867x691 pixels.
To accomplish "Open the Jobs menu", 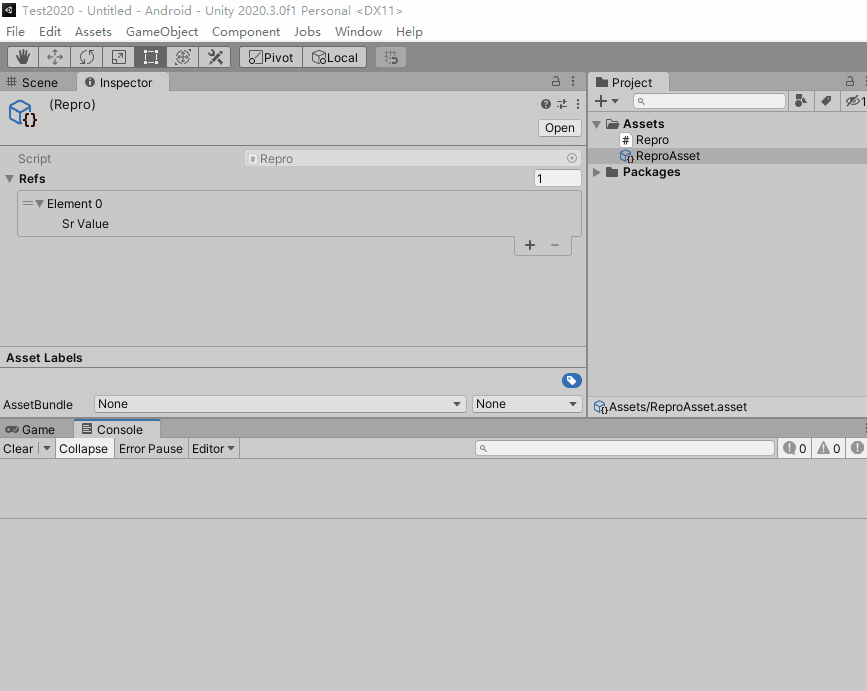I will 307,32.
